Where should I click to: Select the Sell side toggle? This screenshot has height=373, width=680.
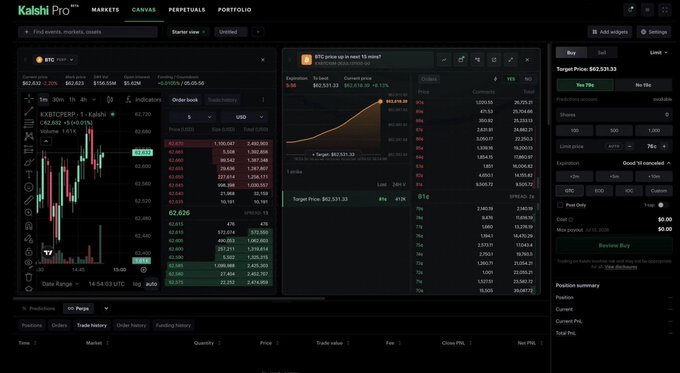[x=602, y=52]
